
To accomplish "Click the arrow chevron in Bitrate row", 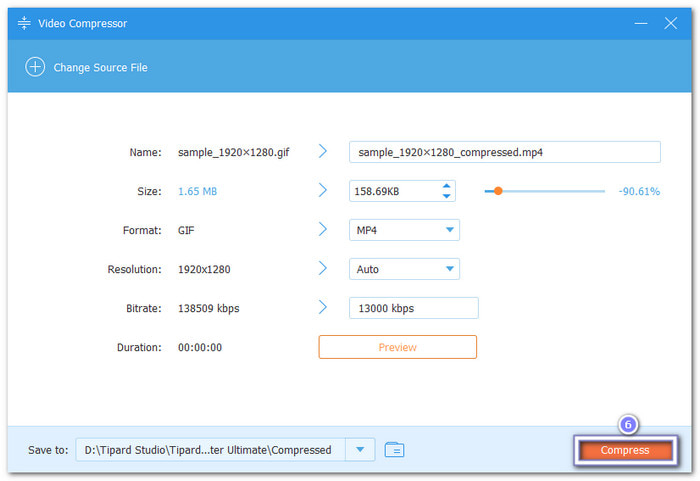I will tap(323, 307).
